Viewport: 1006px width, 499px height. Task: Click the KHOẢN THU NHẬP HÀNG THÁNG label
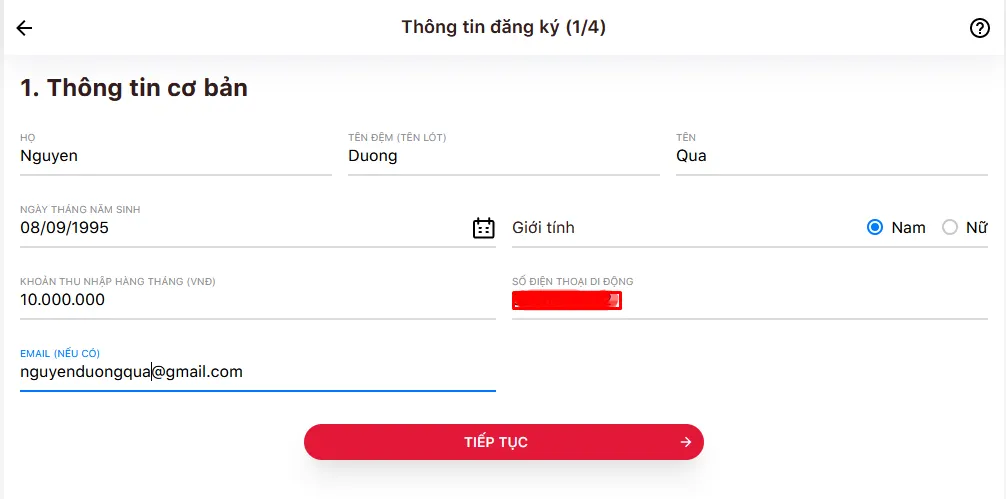118,282
